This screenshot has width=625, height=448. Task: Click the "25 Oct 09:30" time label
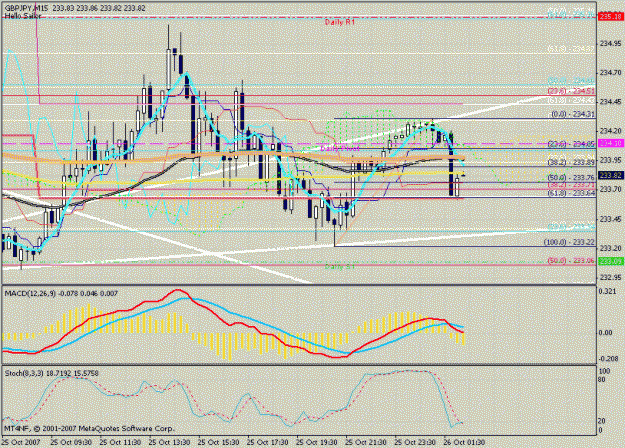pyautogui.click(x=71, y=442)
